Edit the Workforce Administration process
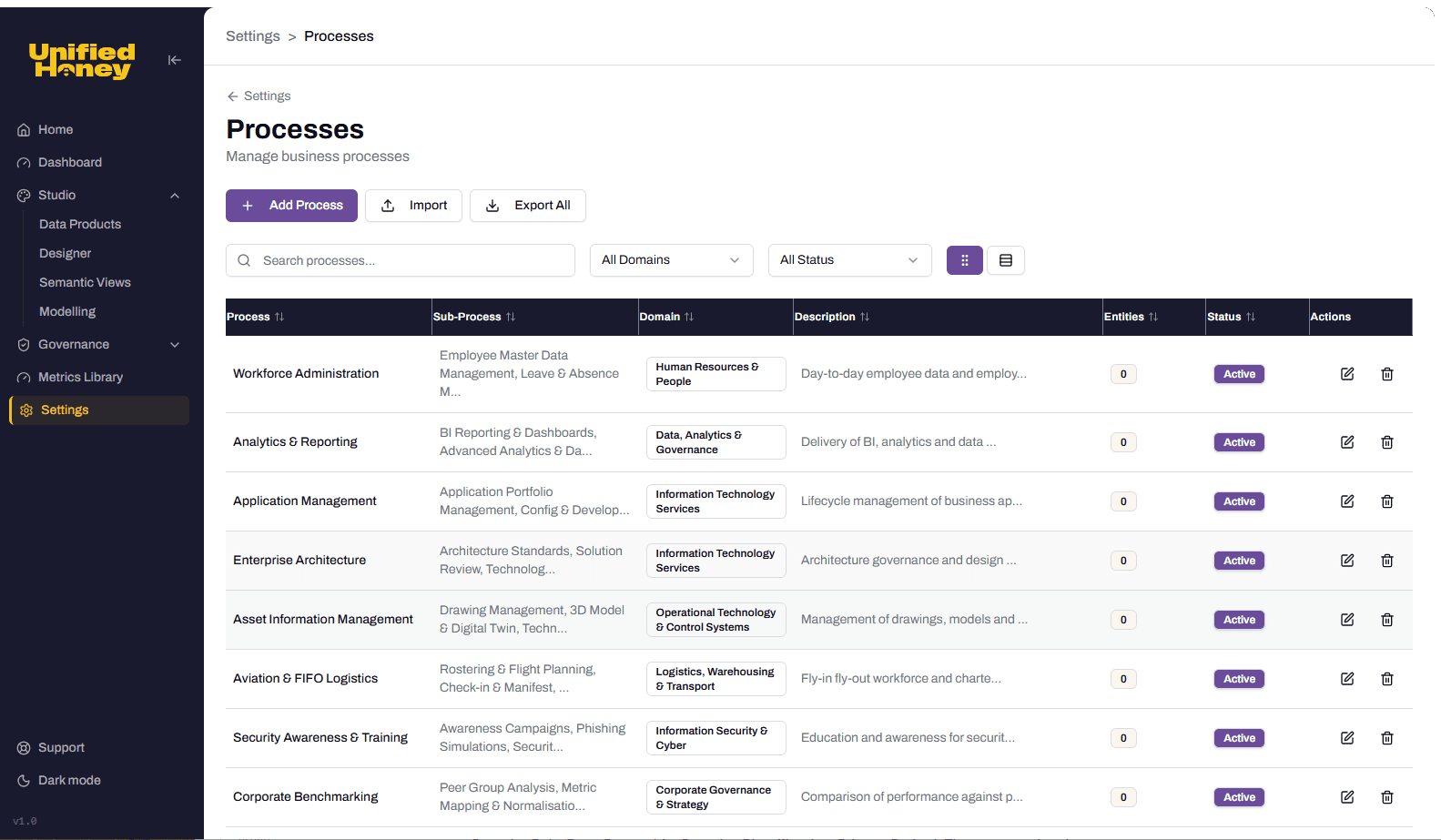 click(x=1347, y=374)
